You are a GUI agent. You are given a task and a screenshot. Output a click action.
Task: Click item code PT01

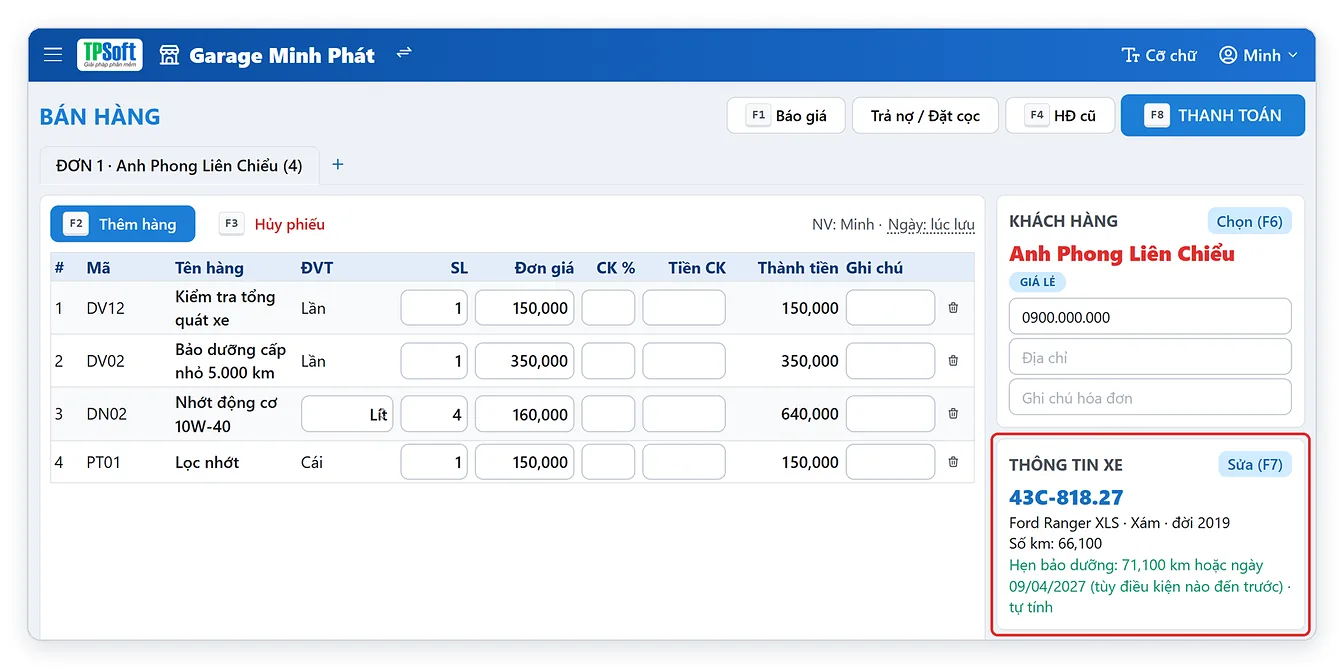(105, 462)
